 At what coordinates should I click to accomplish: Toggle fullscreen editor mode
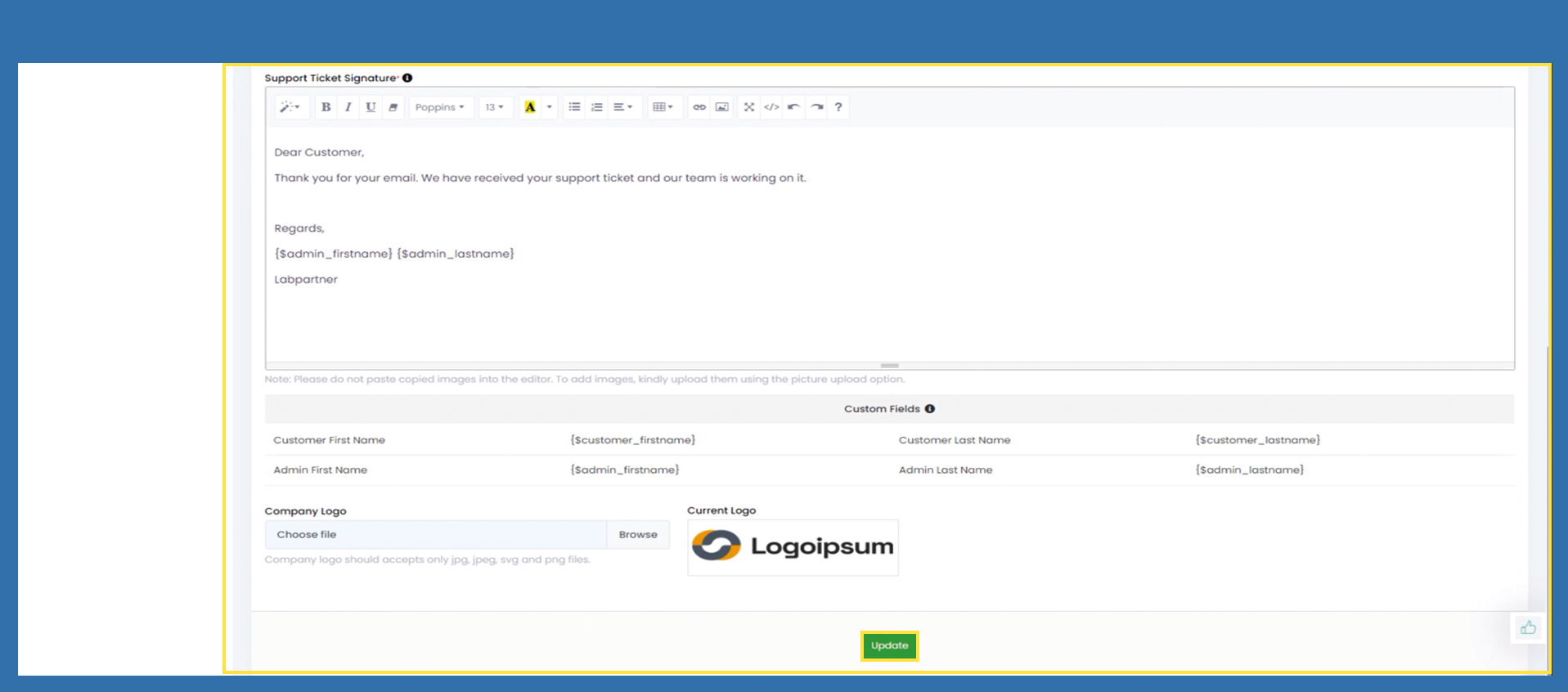[749, 107]
